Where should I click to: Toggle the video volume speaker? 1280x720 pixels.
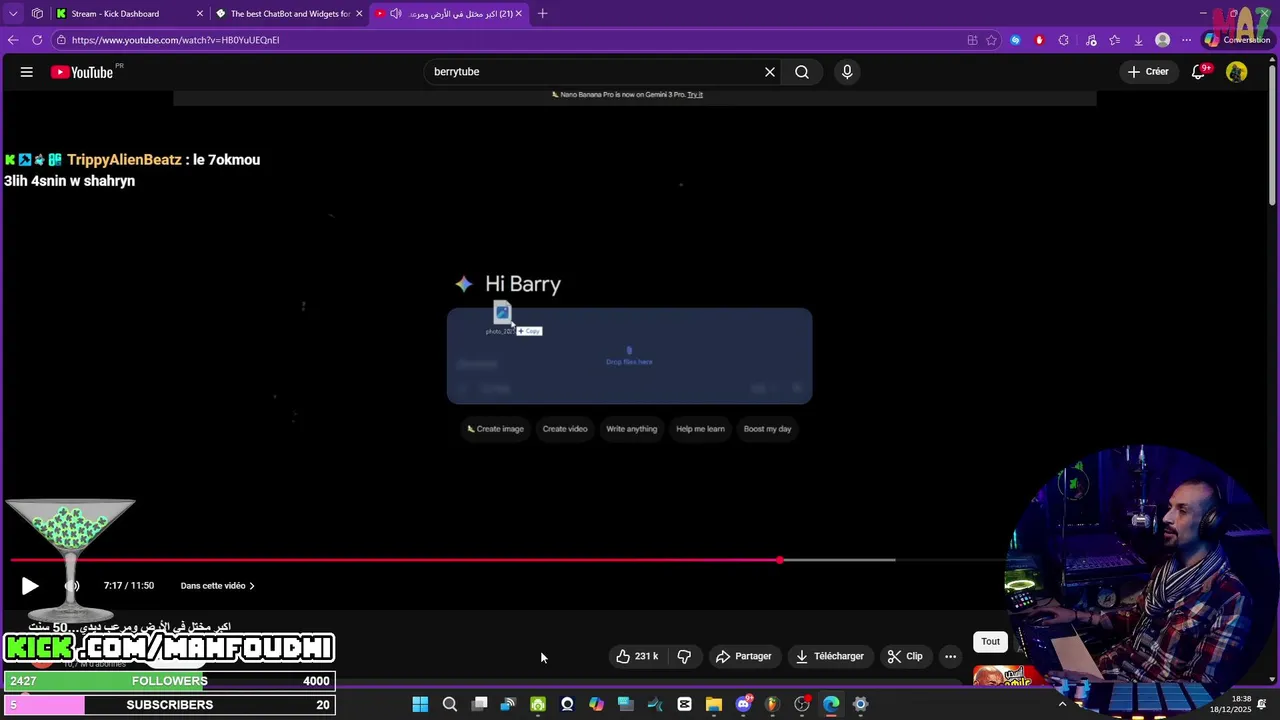pos(72,586)
